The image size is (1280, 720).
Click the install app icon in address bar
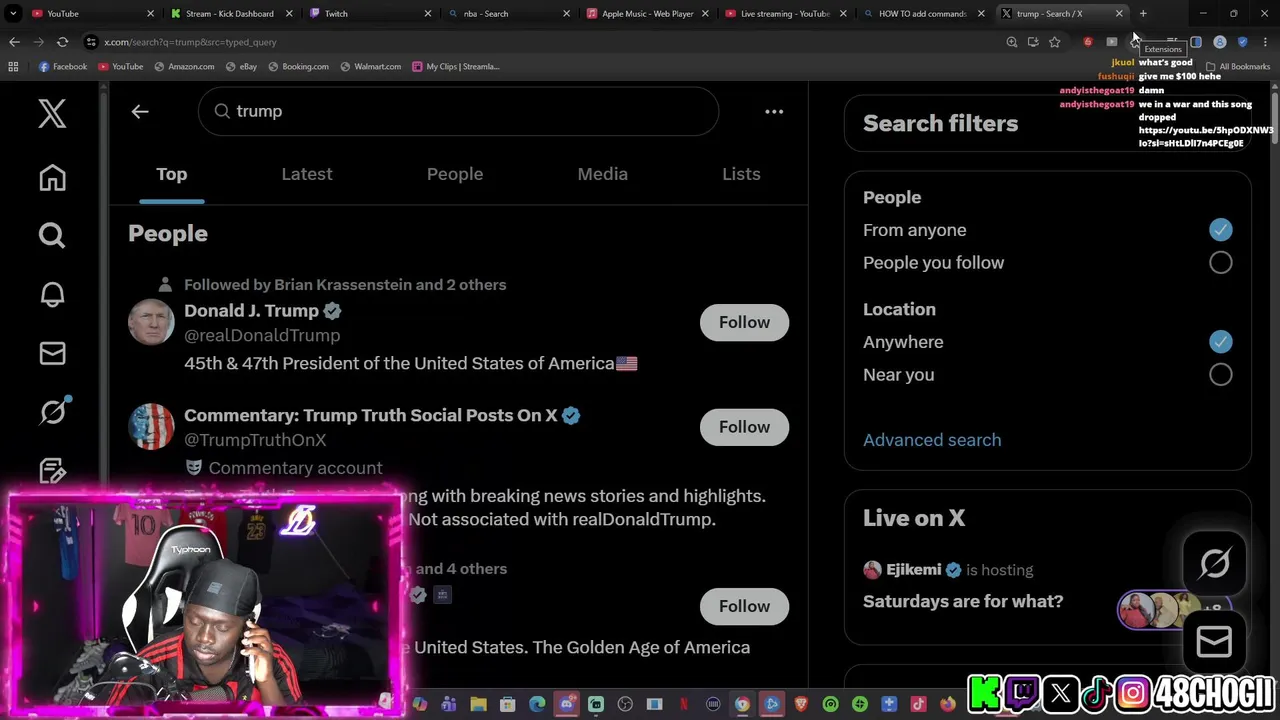[1033, 42]
